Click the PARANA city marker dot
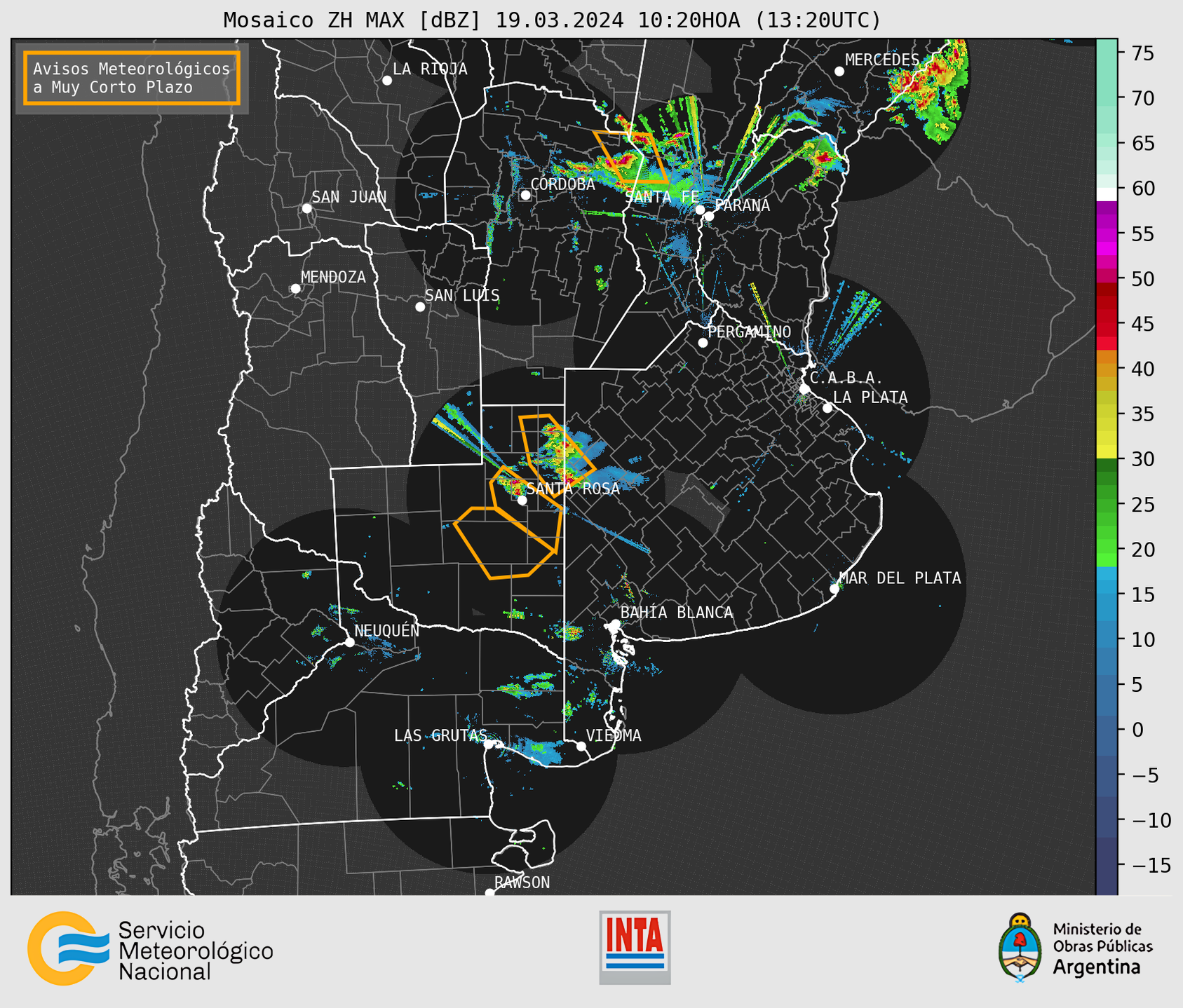 tap(709, 216)
